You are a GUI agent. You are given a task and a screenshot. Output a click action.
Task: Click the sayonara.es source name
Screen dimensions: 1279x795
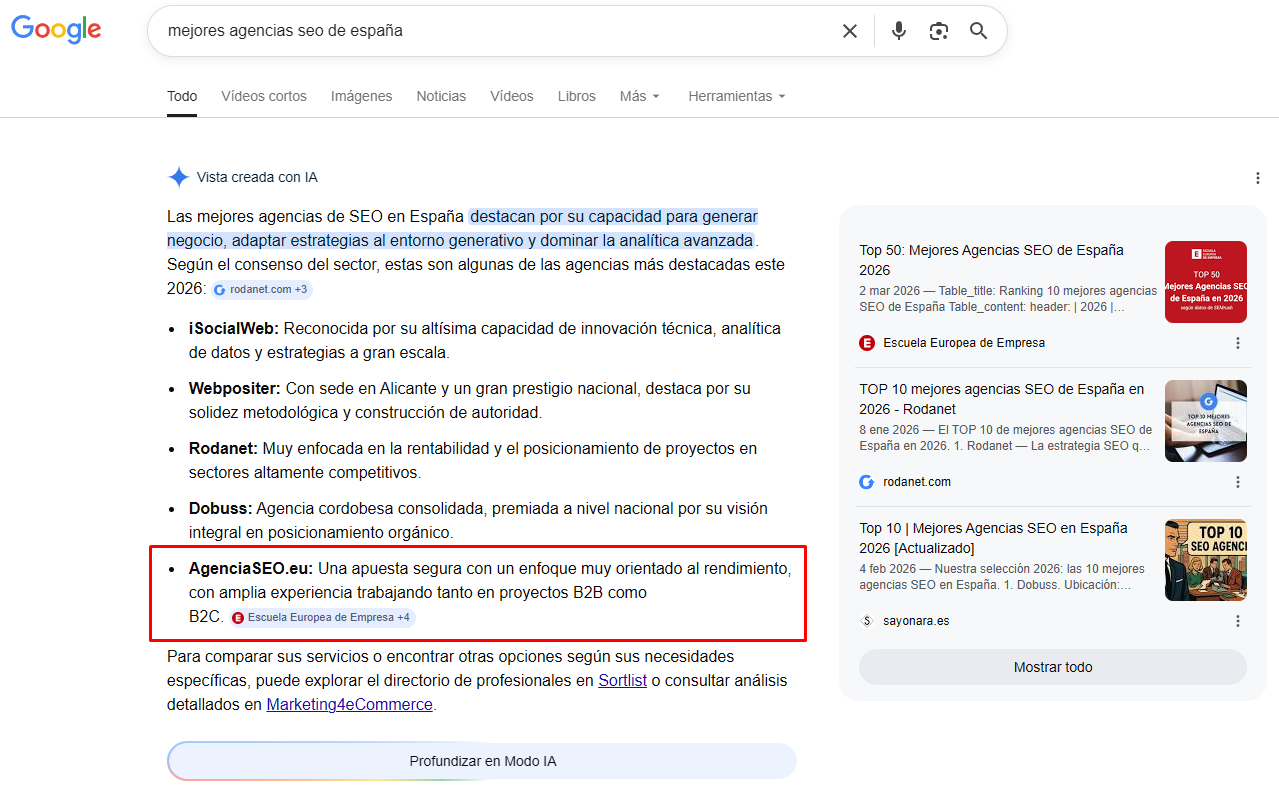[x=916, y=621]
